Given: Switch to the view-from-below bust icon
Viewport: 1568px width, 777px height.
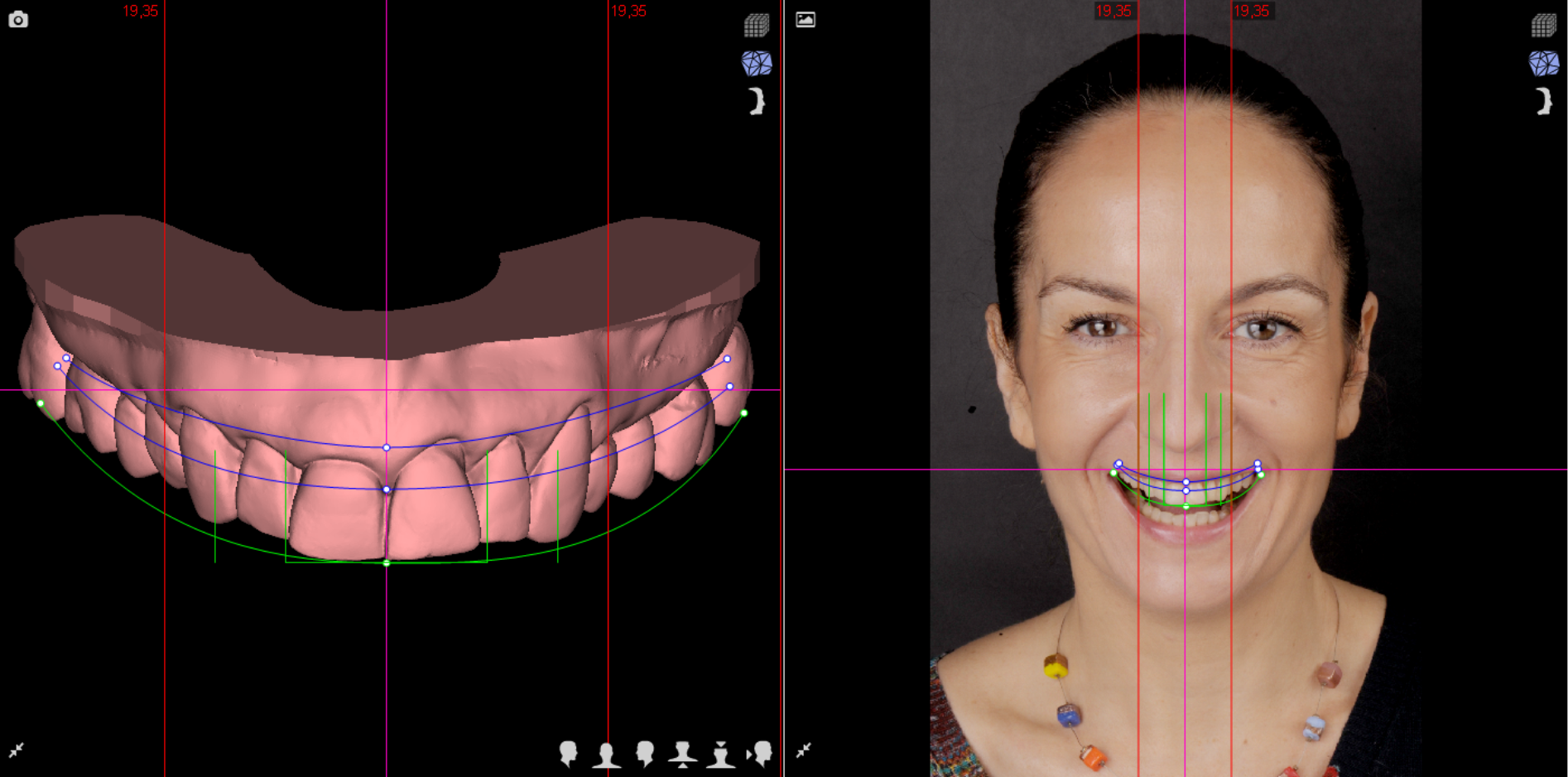Looking at the screenshot, I should (682, 755).
